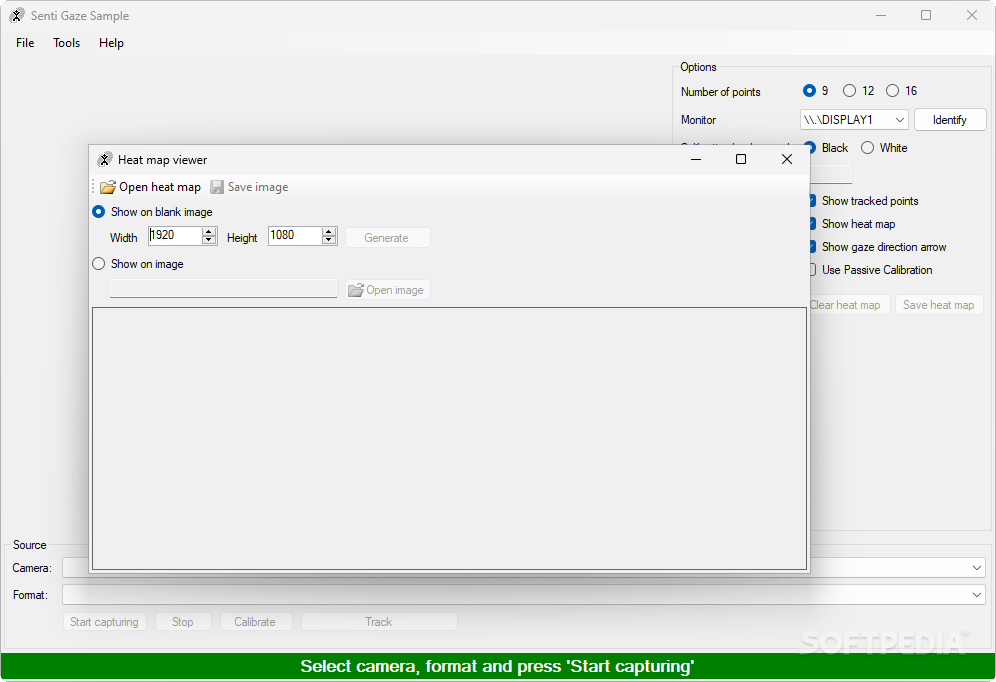Click the Track button
The width and height of the screenshot is (996, 682).
pos(379,622)
